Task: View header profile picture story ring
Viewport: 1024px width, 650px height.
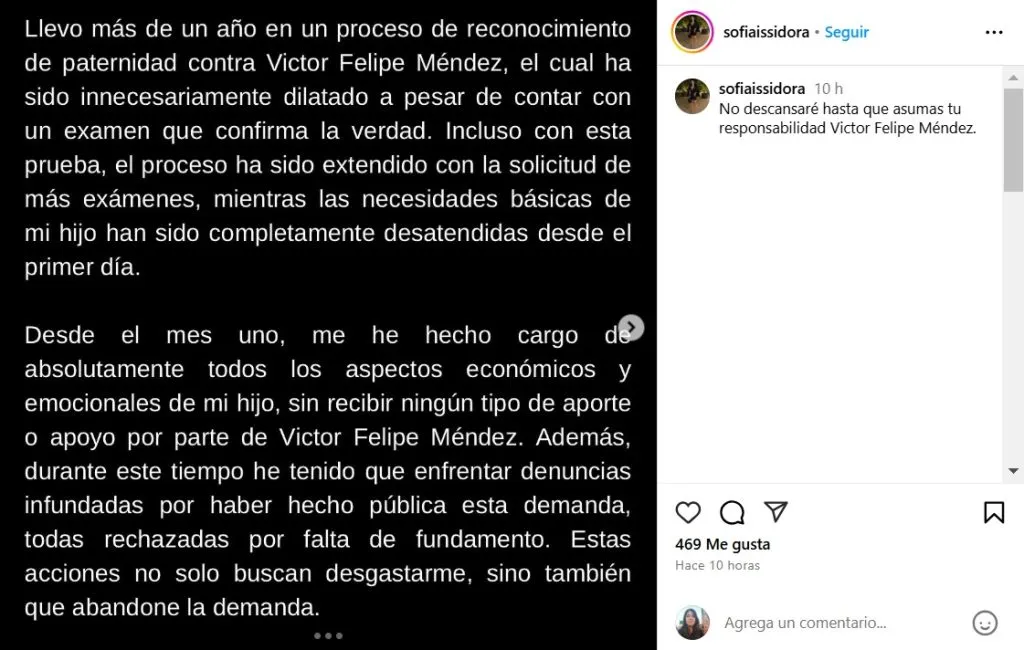Action: (x=692, y=32)
